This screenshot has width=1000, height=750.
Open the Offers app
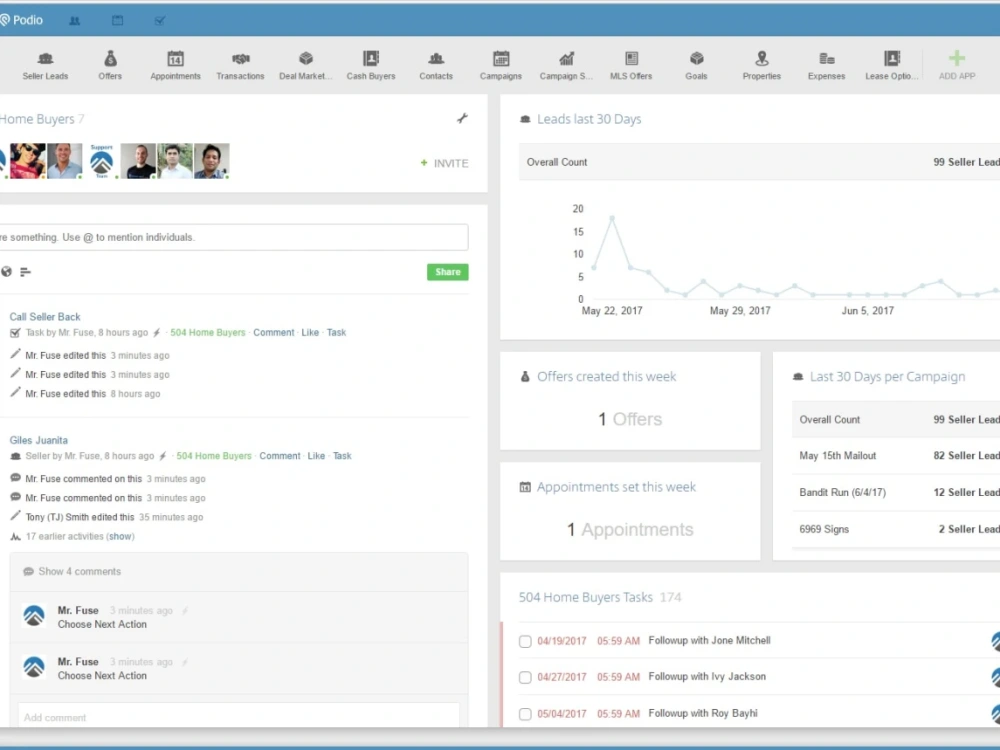pos(110,66)
